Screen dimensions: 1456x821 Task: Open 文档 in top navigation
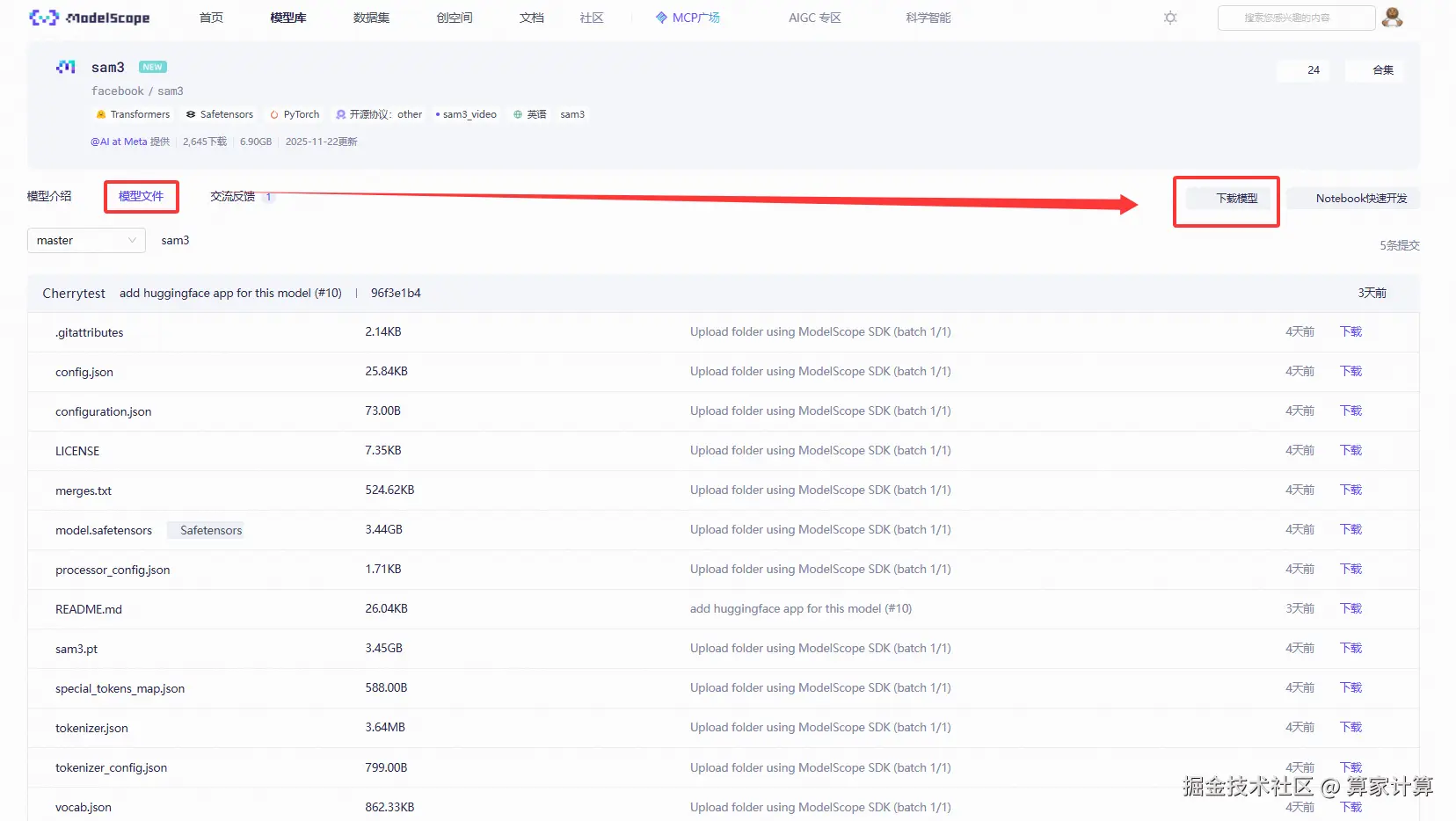click(532, 18)
